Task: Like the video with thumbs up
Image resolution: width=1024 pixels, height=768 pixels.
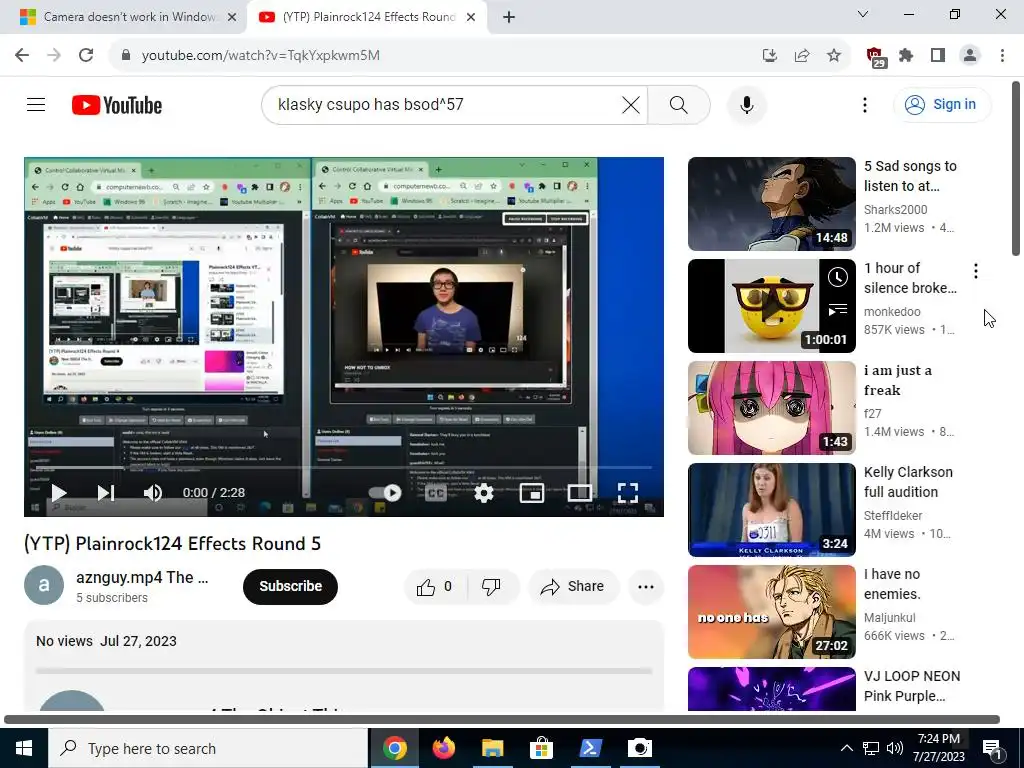Action: coord(436,586)
